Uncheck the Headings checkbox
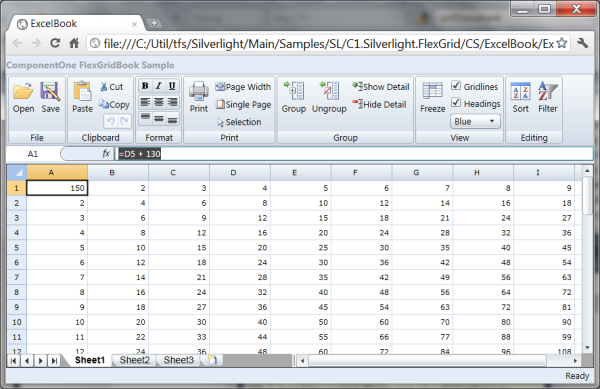Viewport: 600px width, 389px height. coord(456,103)
